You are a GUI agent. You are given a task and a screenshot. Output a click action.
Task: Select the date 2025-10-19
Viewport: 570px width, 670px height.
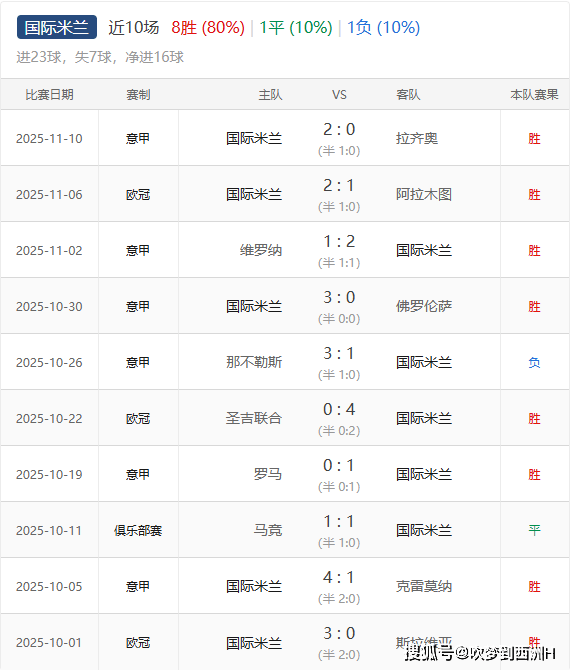click(49, 475)
